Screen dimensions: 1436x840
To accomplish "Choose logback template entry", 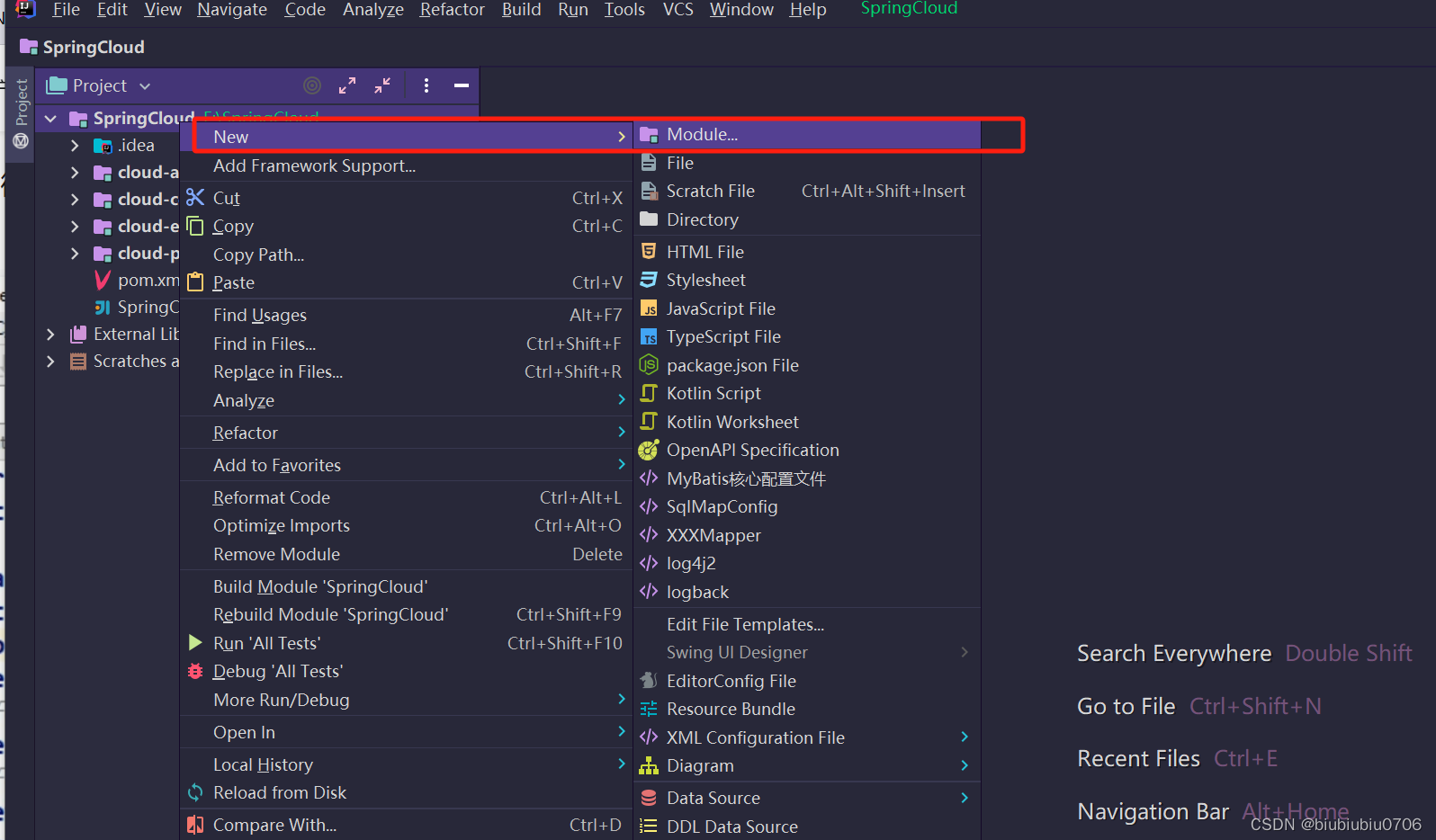I will tap(807, 592).
